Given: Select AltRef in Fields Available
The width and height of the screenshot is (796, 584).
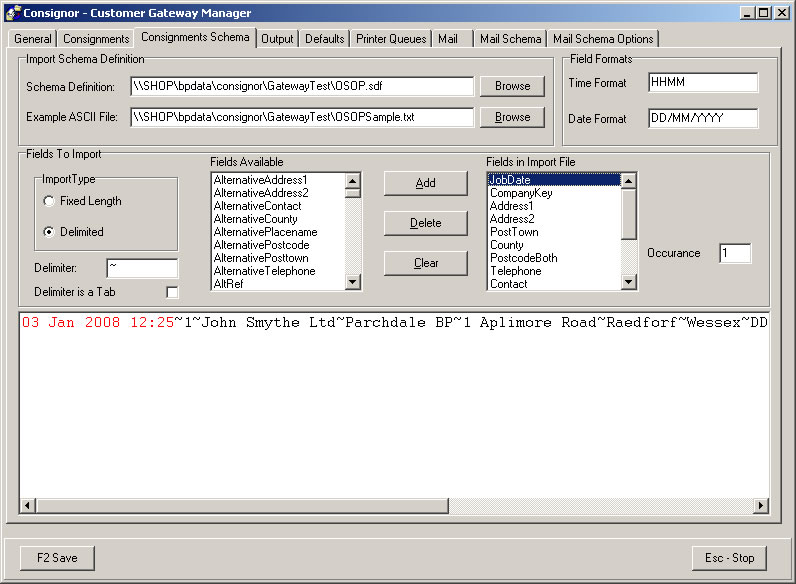Looking at the screenshot, I should 278,284.
